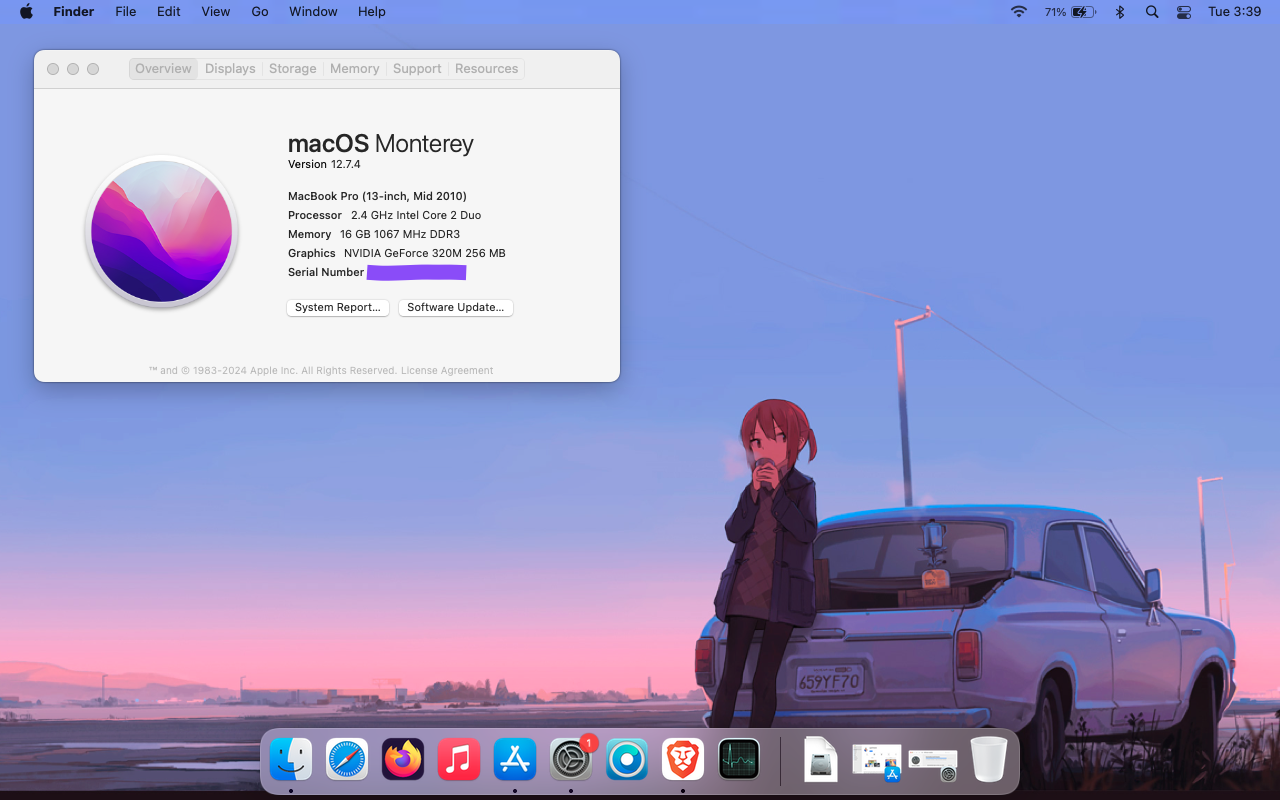
Task: Click the System Report button
Action: click(x=338, y=308)
